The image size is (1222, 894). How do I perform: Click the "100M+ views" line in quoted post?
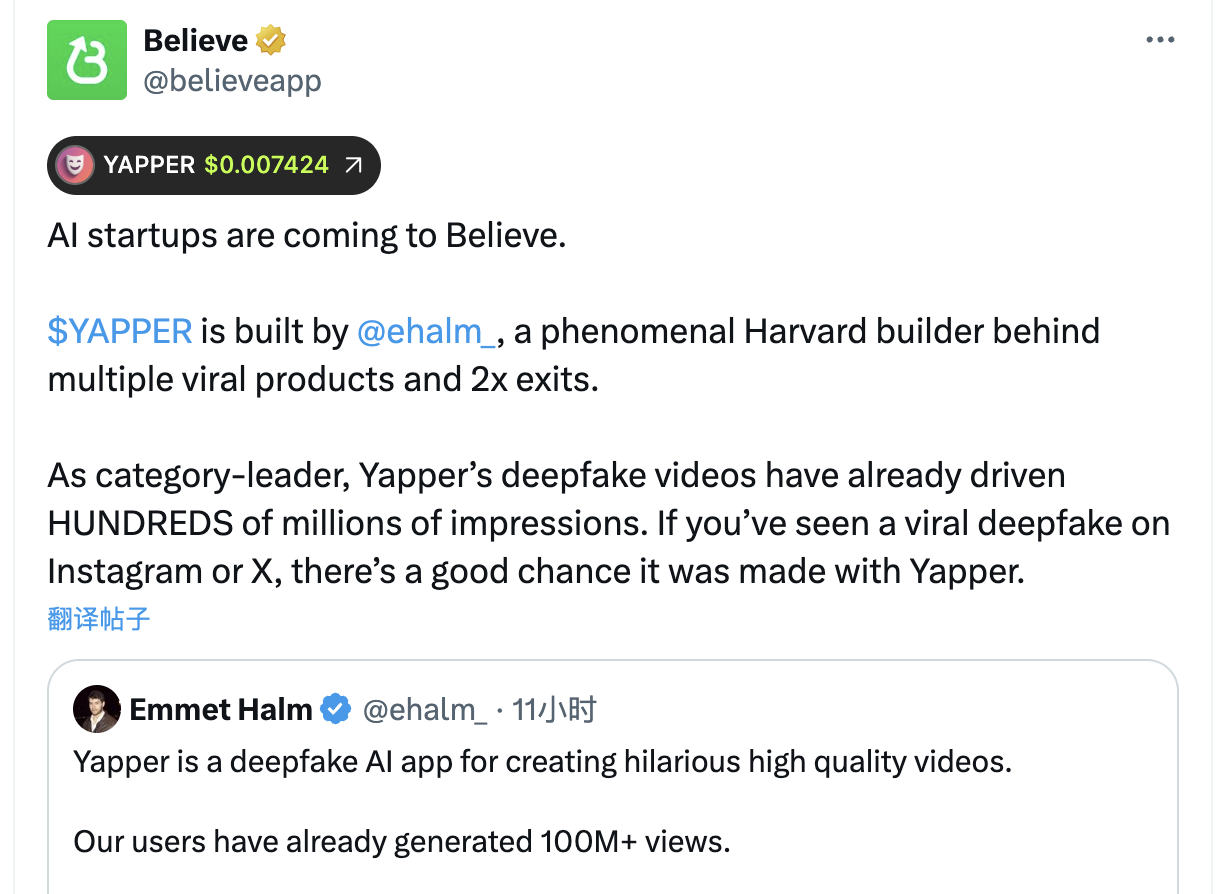(402, 842)
